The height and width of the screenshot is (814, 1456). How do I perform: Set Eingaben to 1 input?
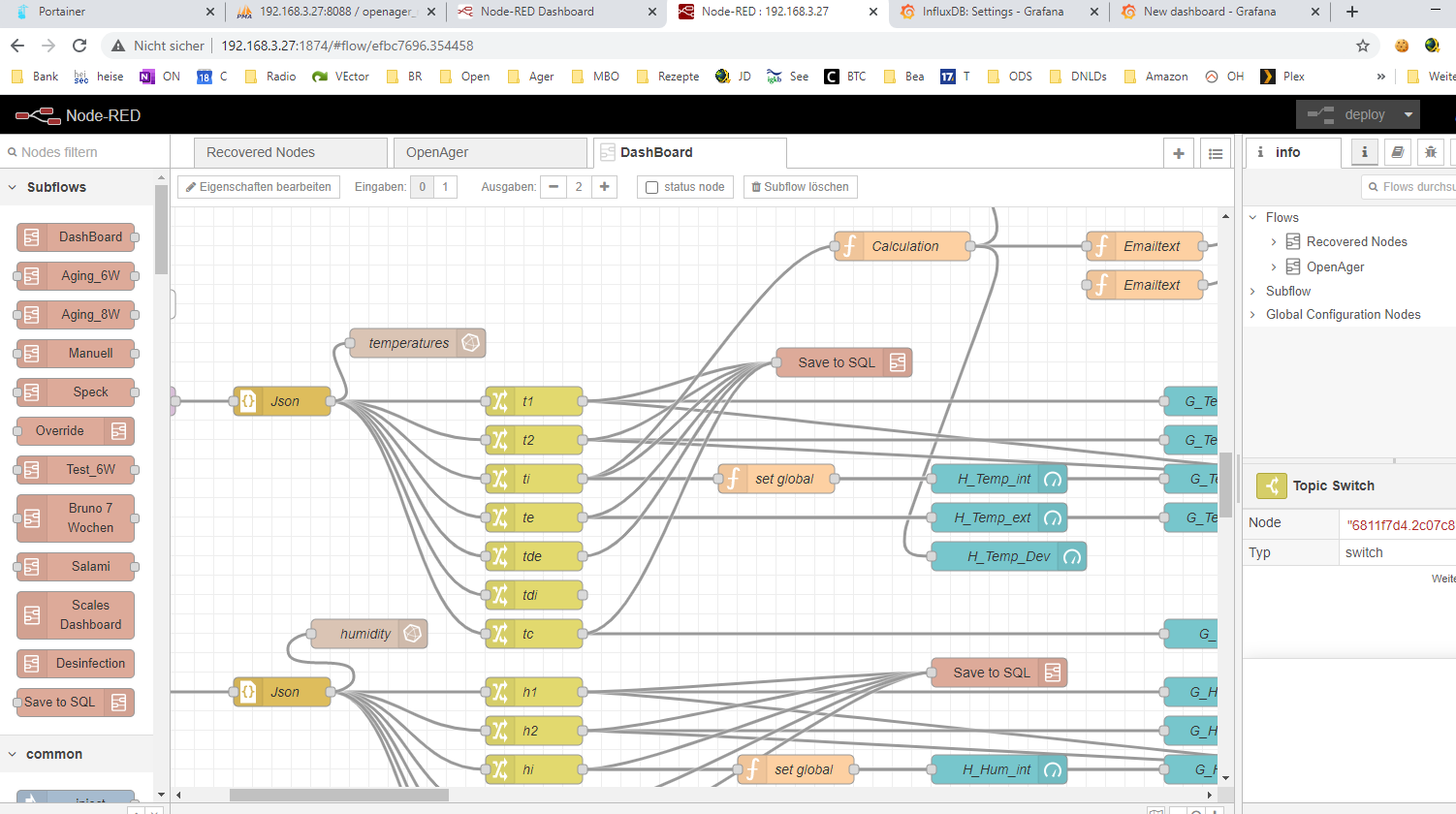[x=445, y=187]
